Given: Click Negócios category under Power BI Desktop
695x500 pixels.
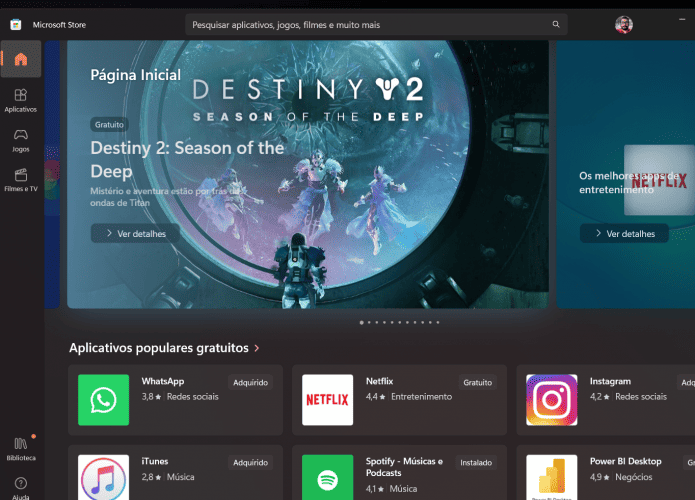Looking at the screenshot, I should point(634,477).
